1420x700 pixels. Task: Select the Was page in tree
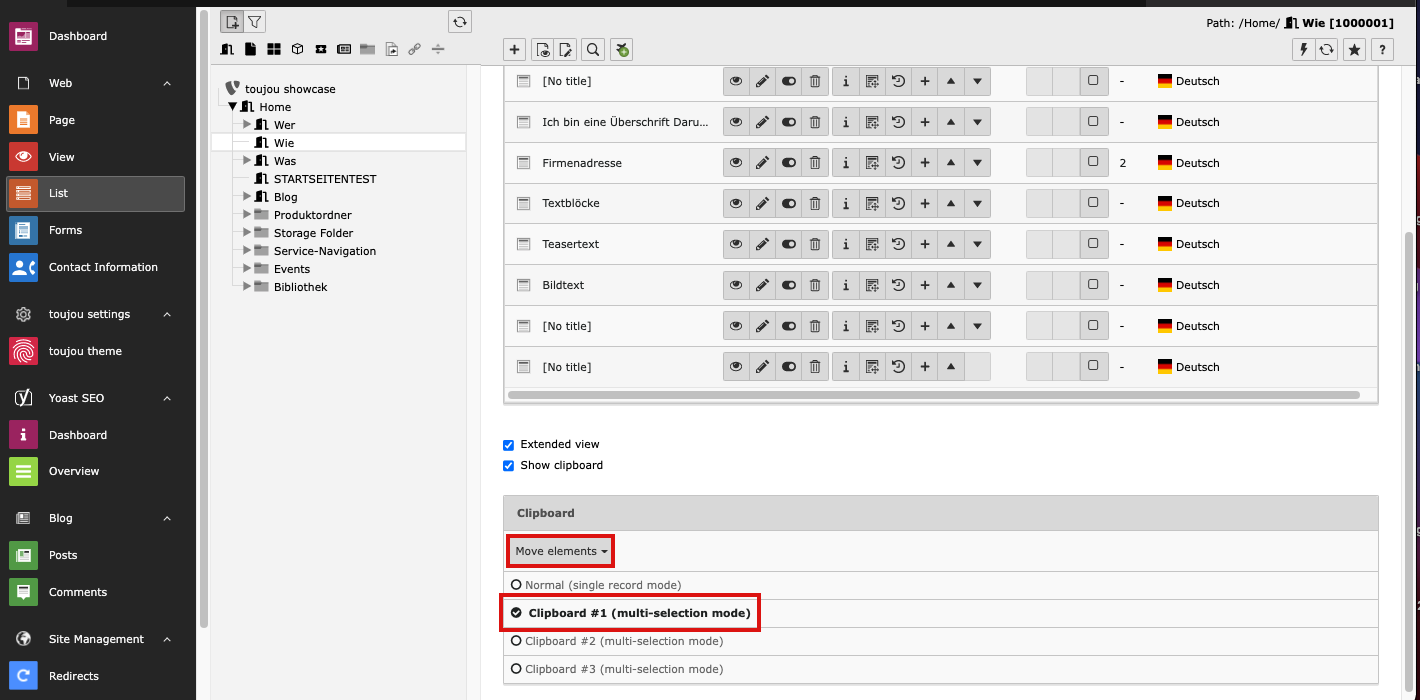(x=285, y=161)
